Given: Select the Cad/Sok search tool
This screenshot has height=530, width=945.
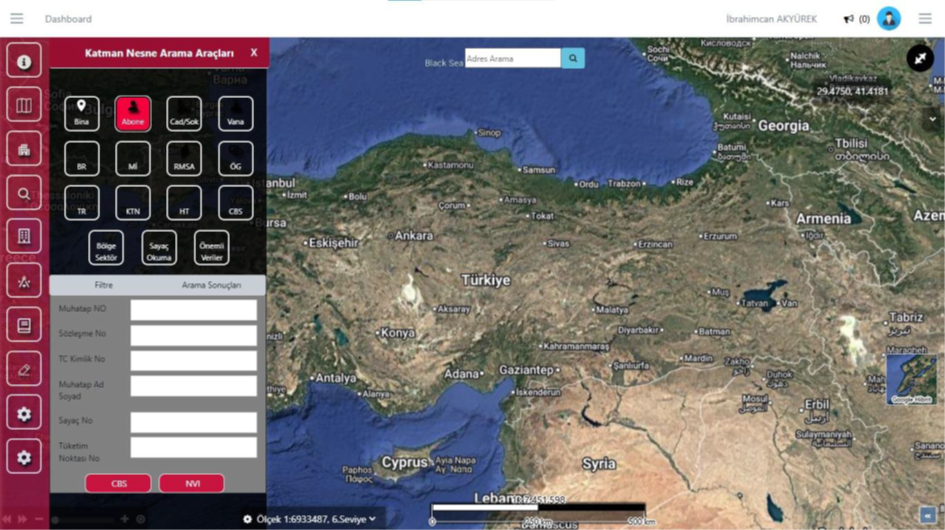Looking at the screenshot, I should [x=184, y=113].
